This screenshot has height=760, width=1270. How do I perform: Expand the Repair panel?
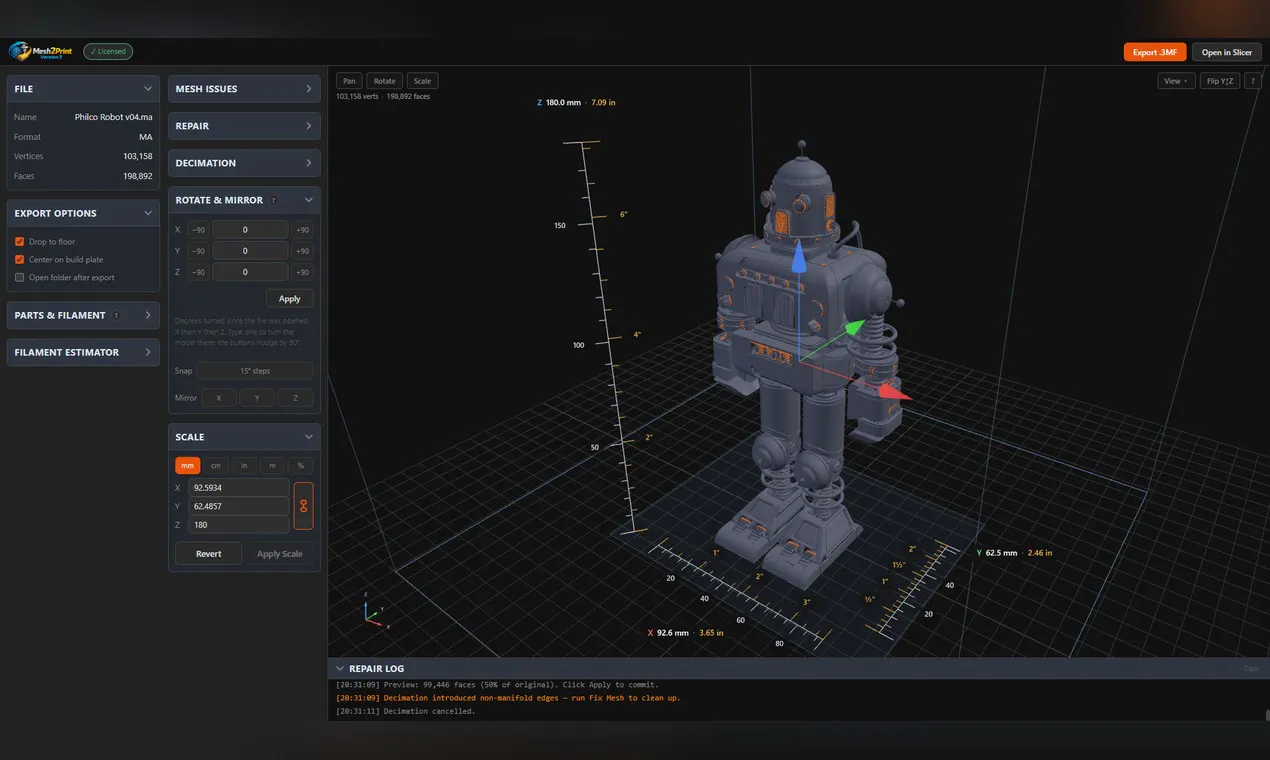tap(244, 126)
